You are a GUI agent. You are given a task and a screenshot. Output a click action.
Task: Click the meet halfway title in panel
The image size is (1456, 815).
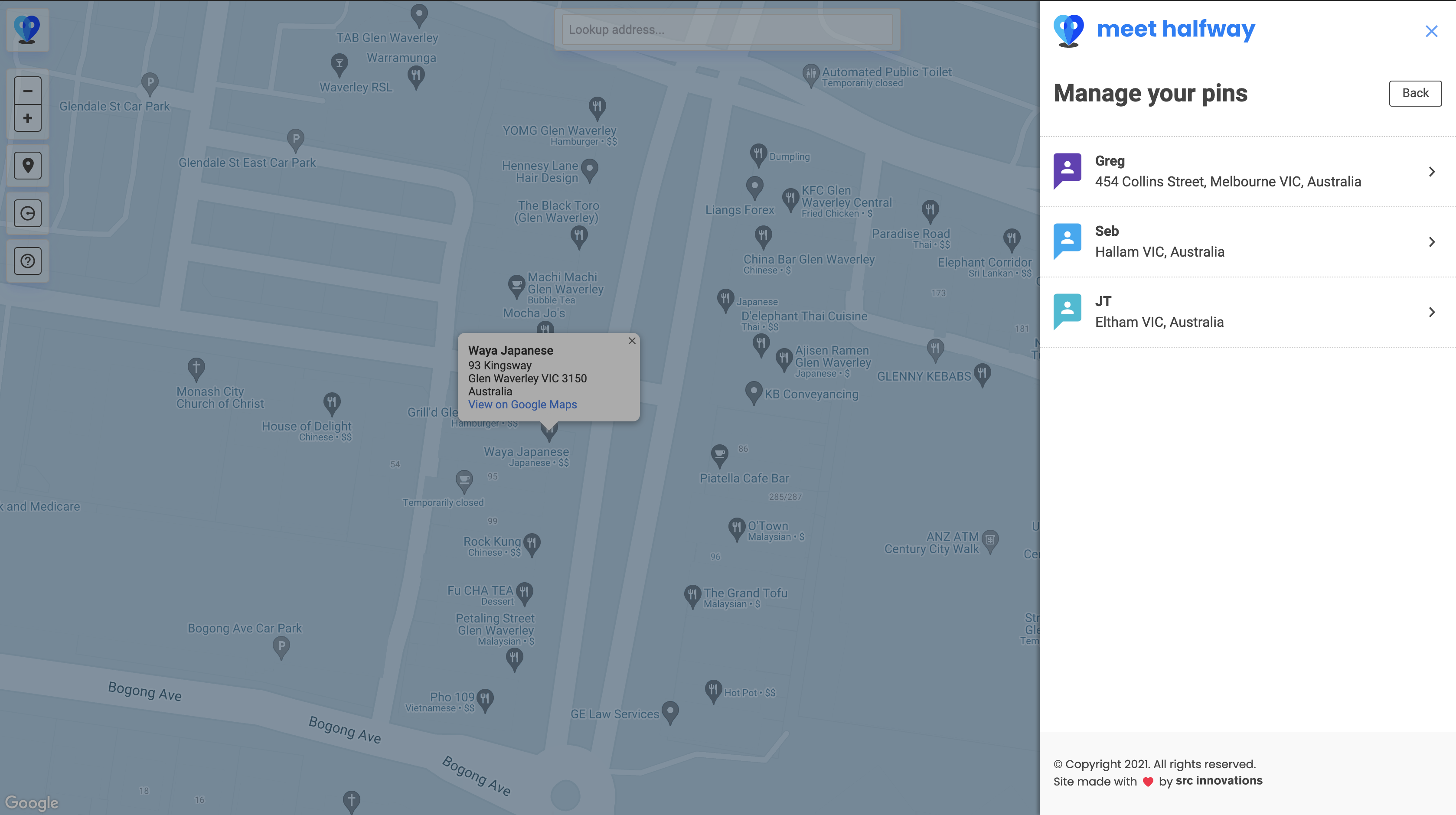point(1175,29)
